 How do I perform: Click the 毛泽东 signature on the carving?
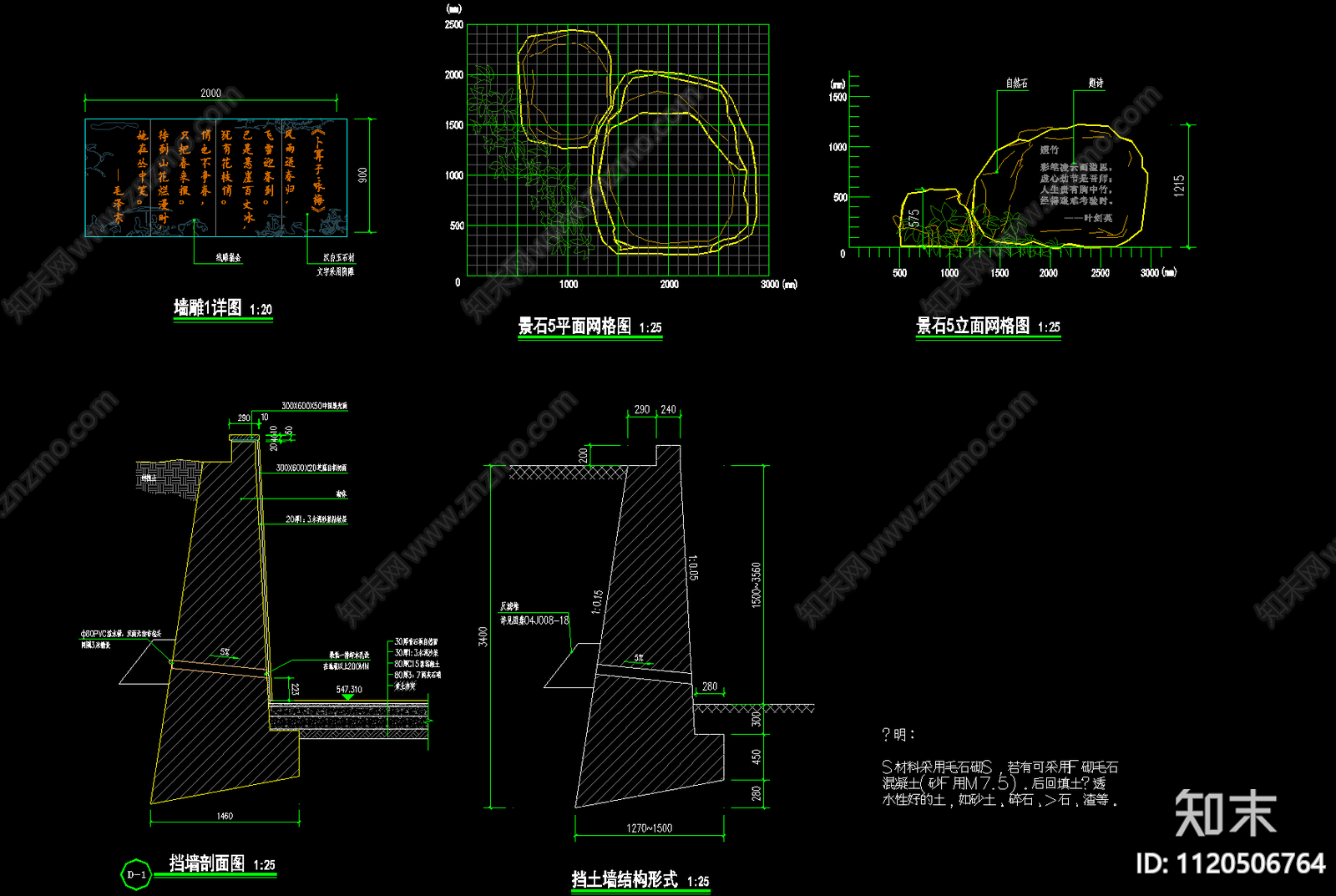[118, 205]
